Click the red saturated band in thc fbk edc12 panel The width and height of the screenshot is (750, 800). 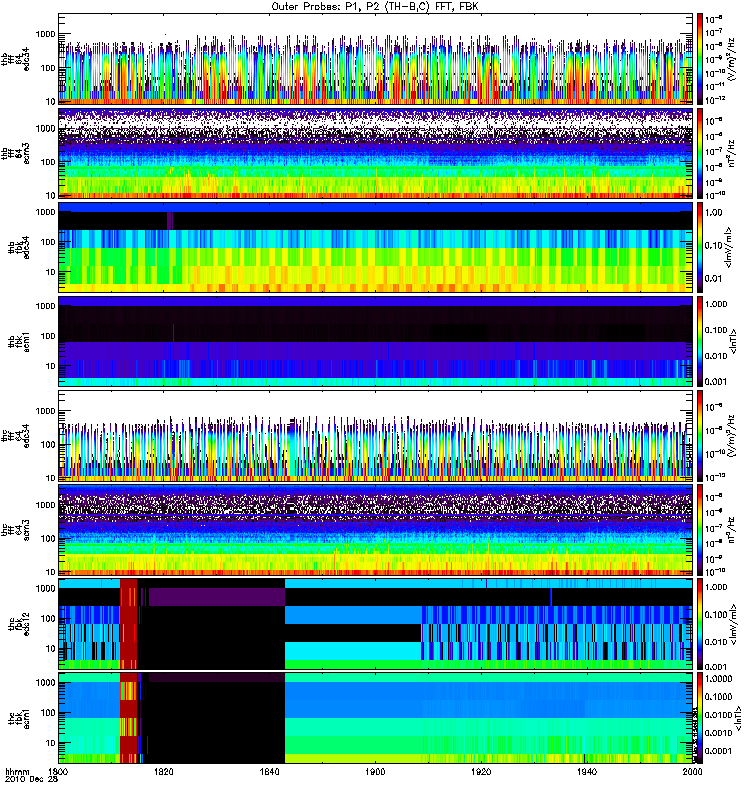(x=129, y=624)
